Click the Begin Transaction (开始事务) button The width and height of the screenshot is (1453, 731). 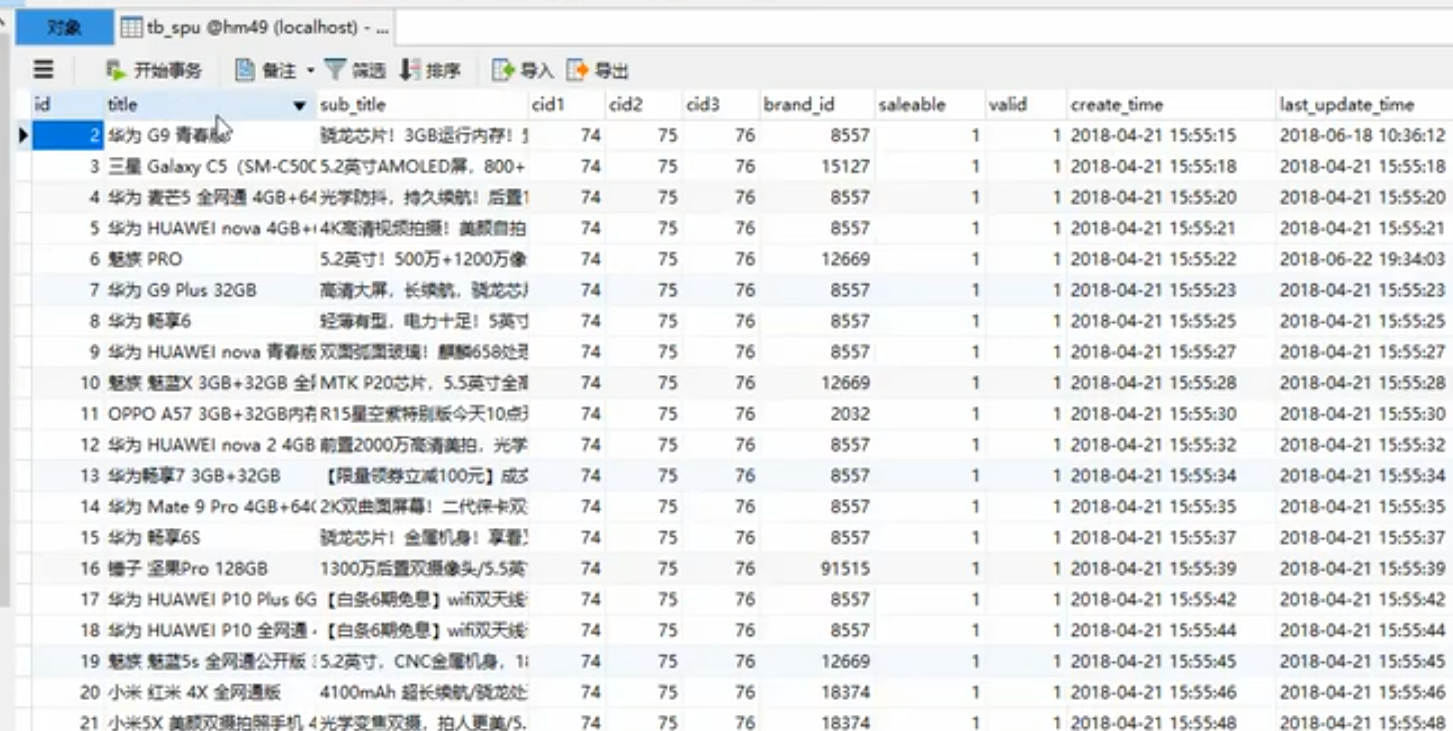click(x=153, y=70)
